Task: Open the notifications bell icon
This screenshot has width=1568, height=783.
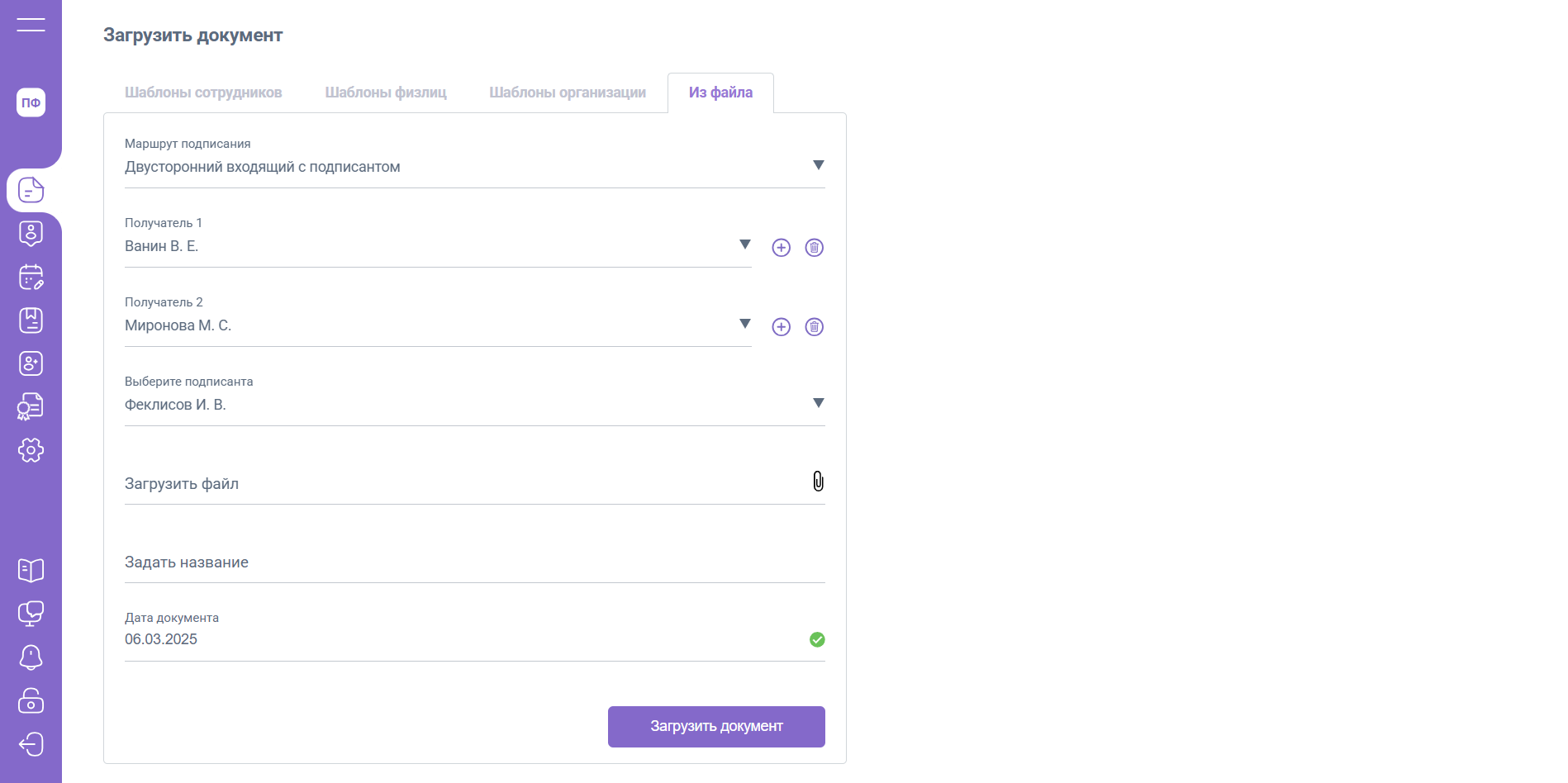Action: click(x=31, y=657)
